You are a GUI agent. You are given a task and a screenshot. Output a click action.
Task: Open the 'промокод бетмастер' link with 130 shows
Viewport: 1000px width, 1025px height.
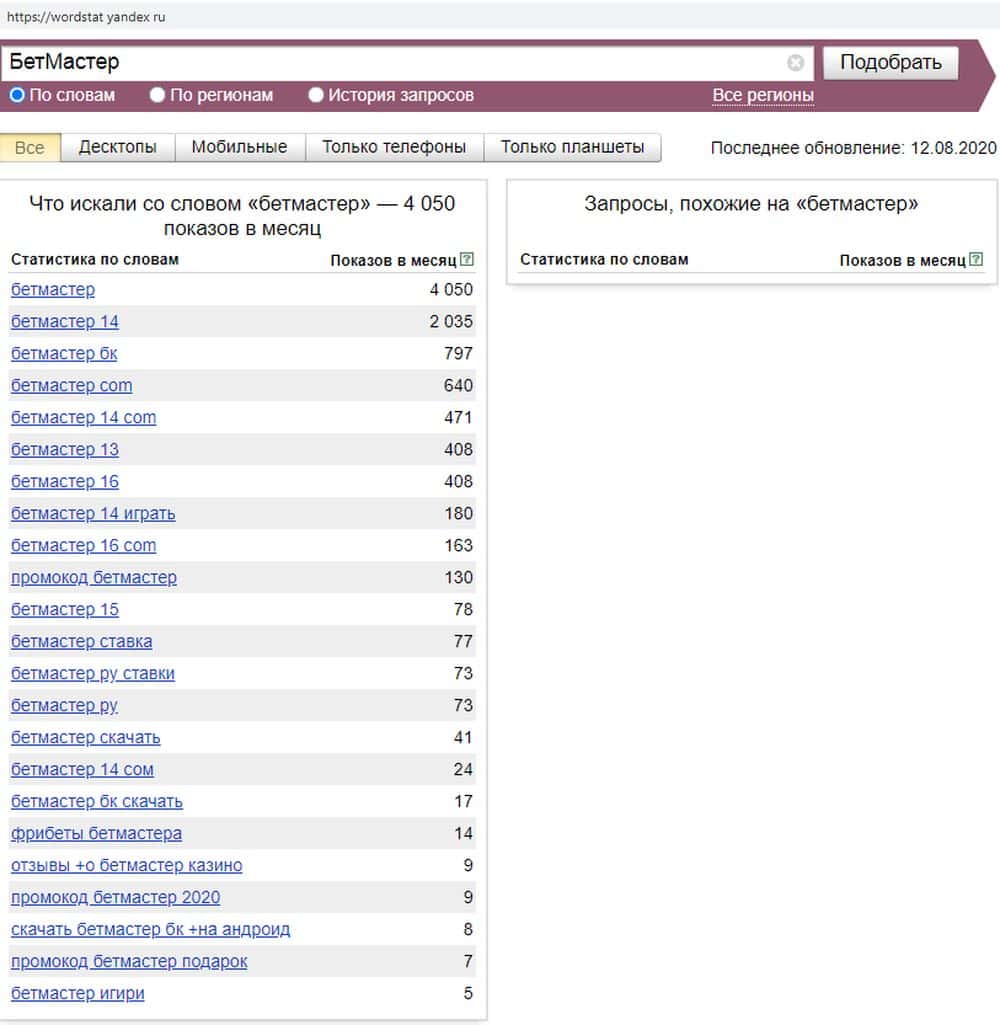(93, 578)
